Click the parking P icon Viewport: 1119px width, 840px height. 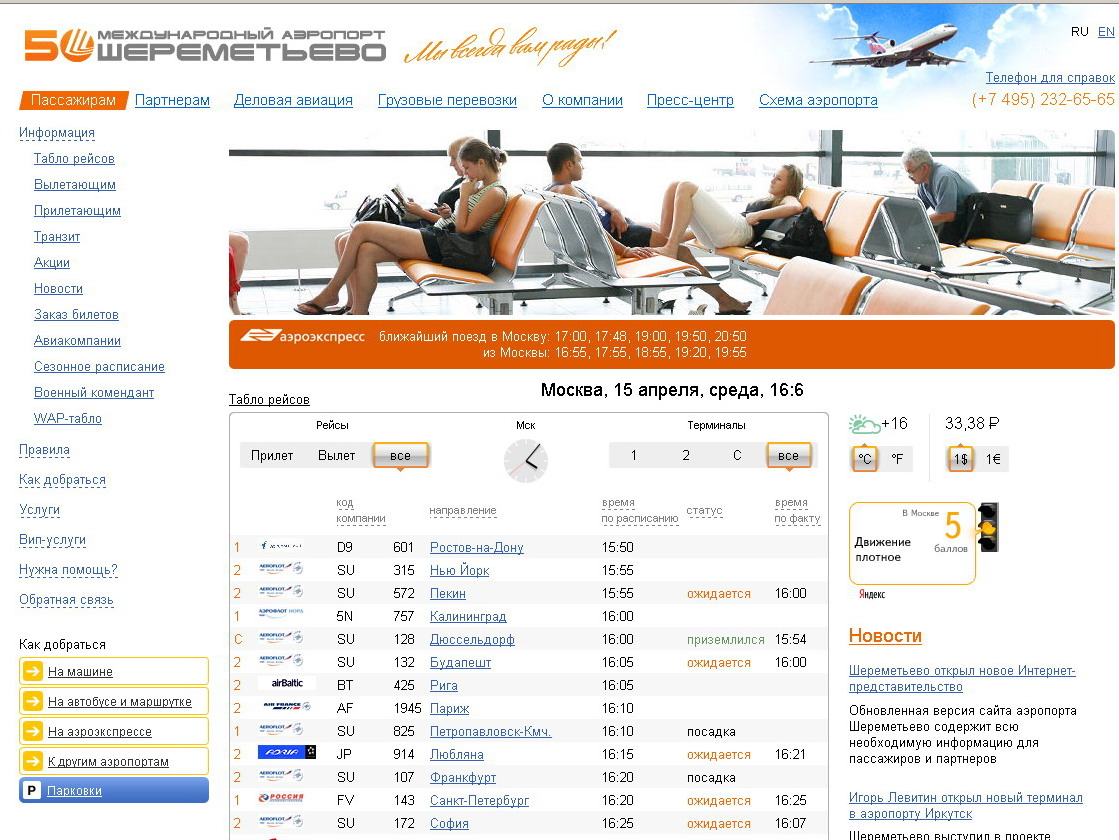[x=32, y=791]
